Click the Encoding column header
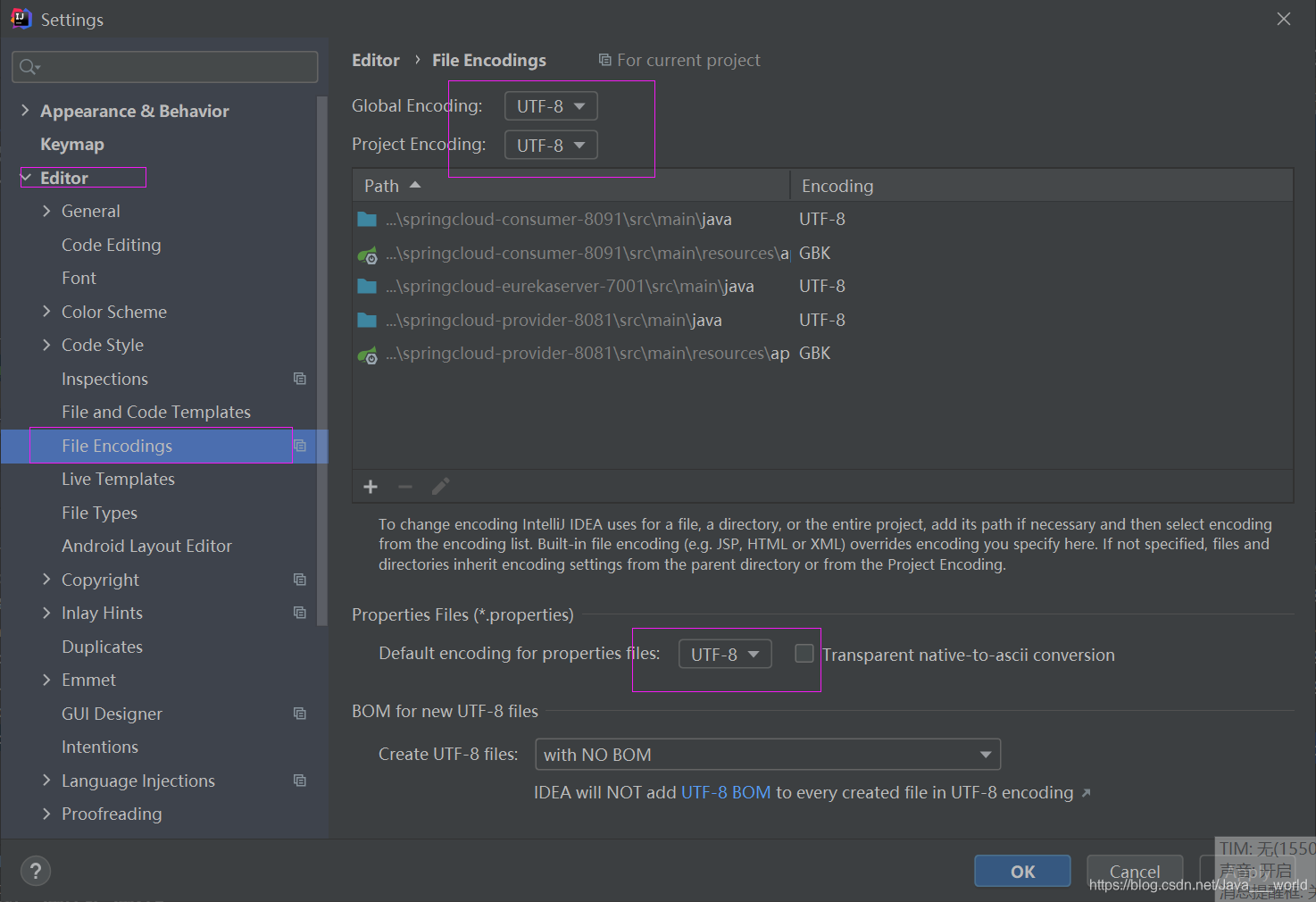This screenshot has height=902, width=1316. (x=1042, y=186)
